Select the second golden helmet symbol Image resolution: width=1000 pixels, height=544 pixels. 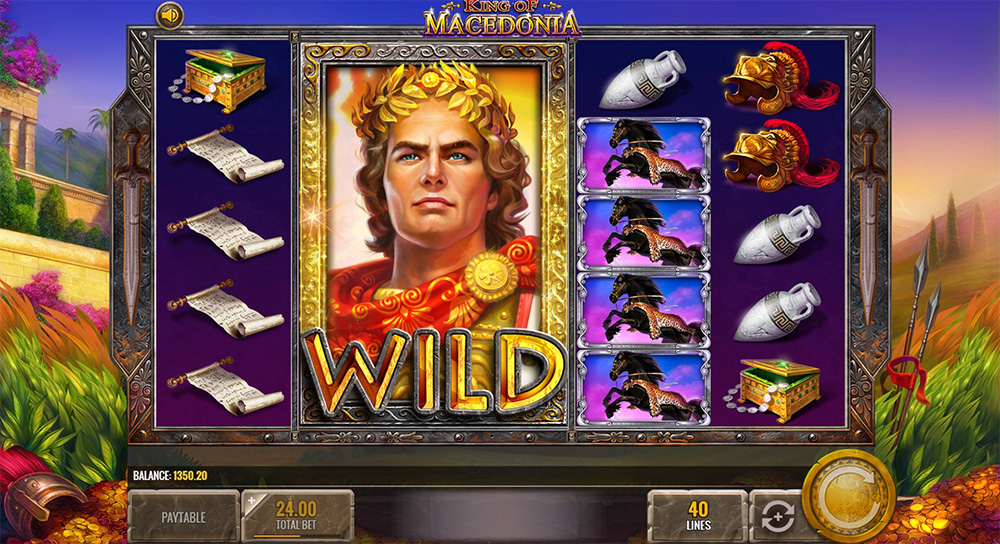[780, 155]
